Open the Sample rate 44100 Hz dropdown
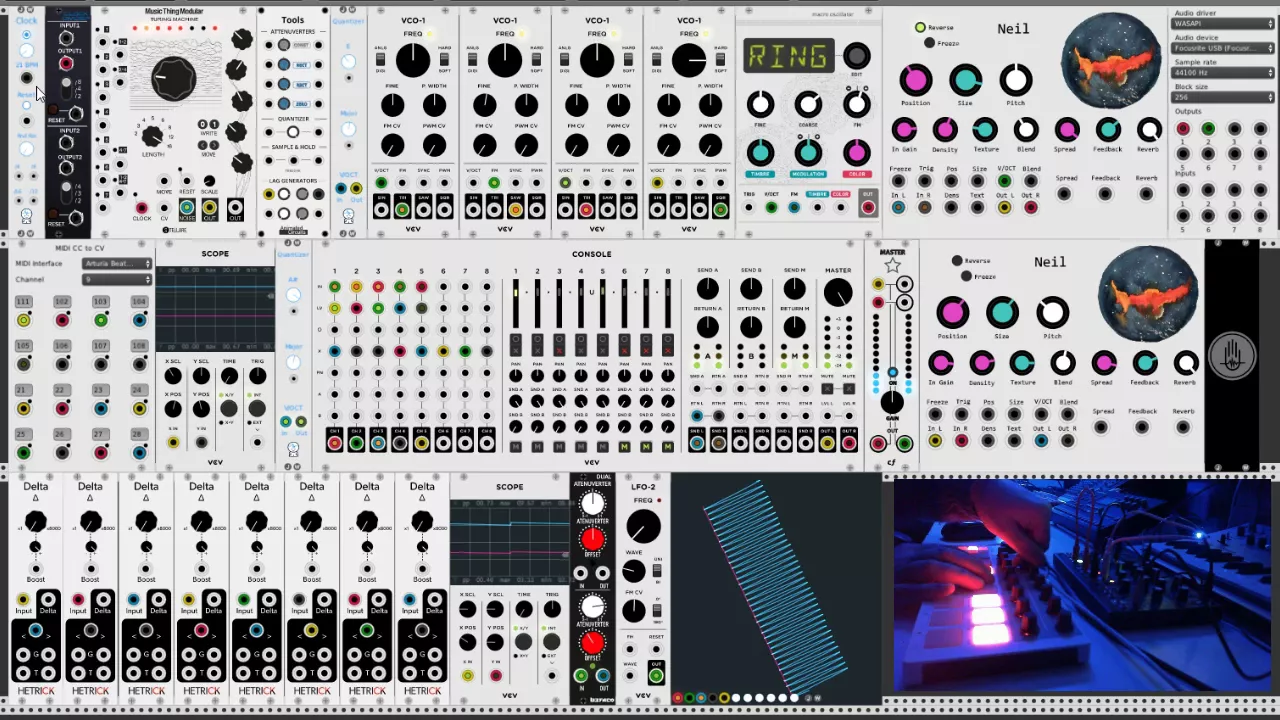1280x720 pixels. click(x=1223, y=73)
